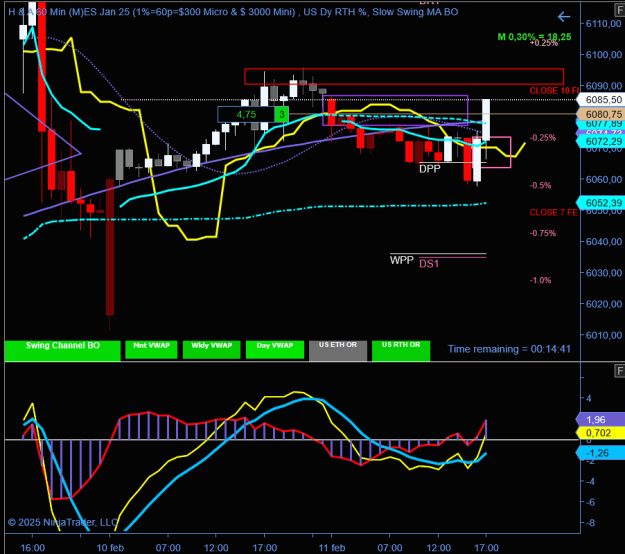Toggle the Day VWAP button
Viewport: 625px width, 554px height.
click(x=275, y=350)
